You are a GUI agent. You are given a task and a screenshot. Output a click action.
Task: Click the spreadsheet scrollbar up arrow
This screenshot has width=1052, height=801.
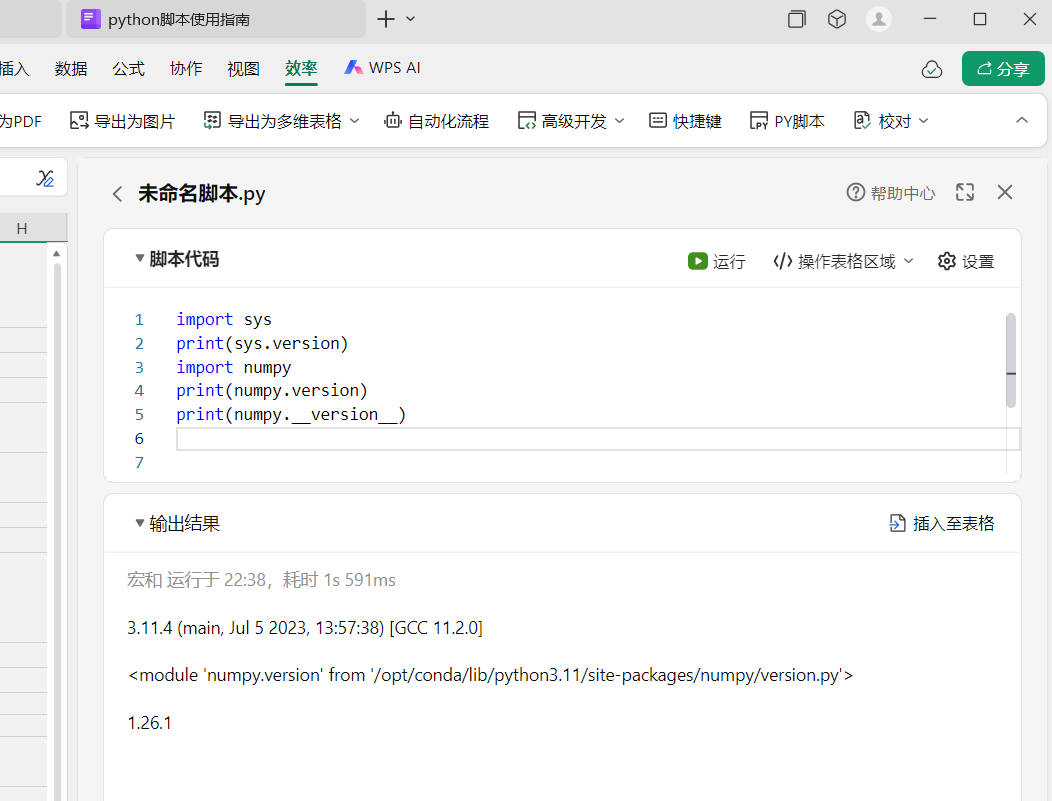[x=56, y=254]
